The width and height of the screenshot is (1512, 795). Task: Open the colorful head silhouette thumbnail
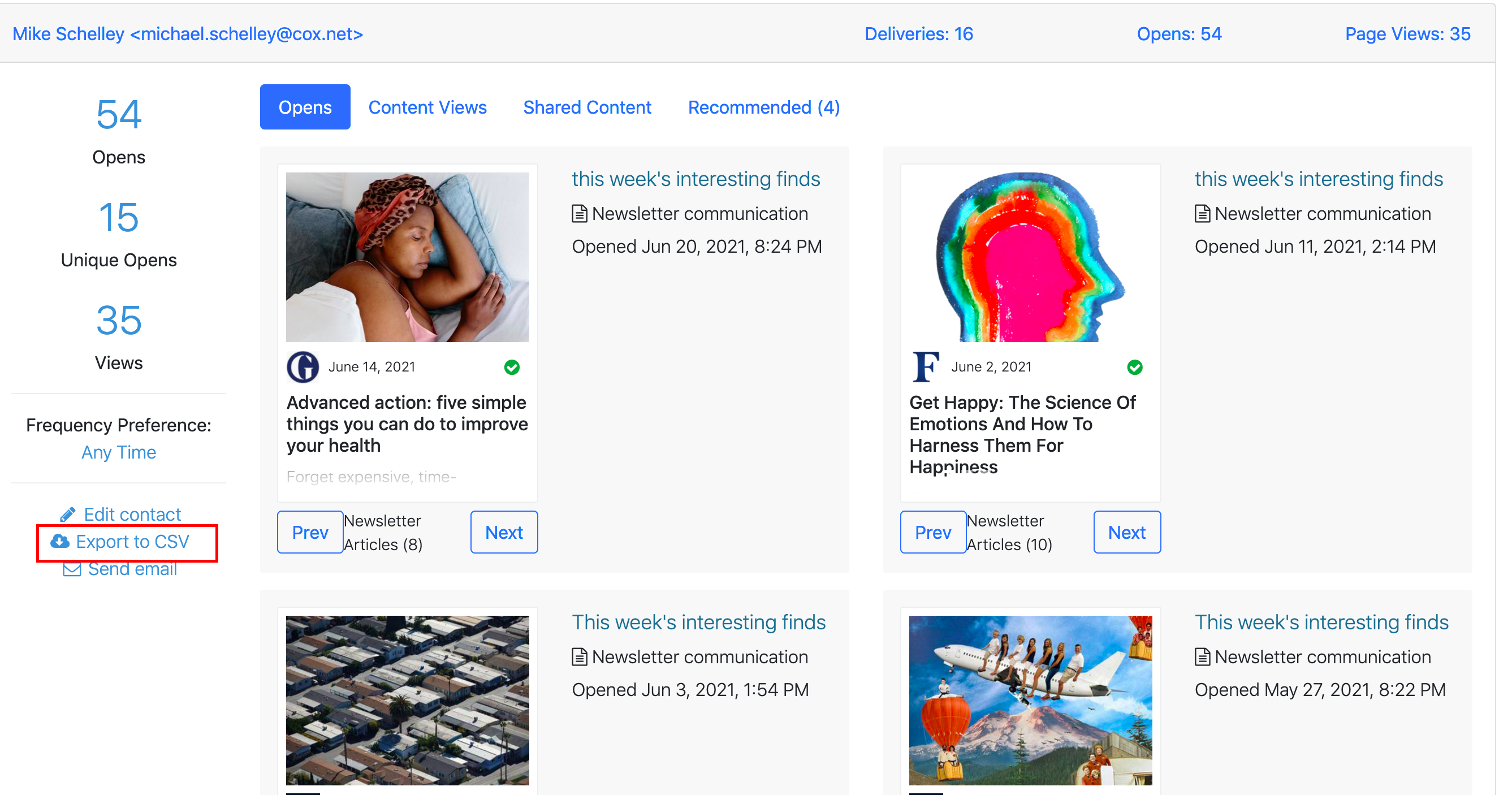tap(1030, 257)
